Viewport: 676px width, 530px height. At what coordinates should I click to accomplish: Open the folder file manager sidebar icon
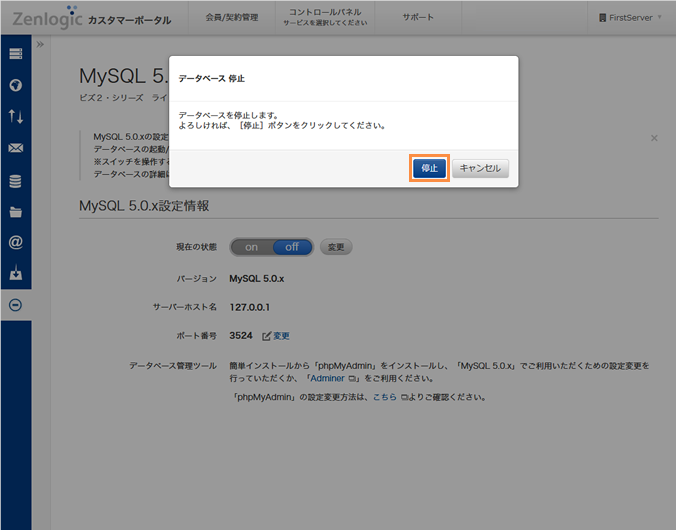click(x=16, y=212)
